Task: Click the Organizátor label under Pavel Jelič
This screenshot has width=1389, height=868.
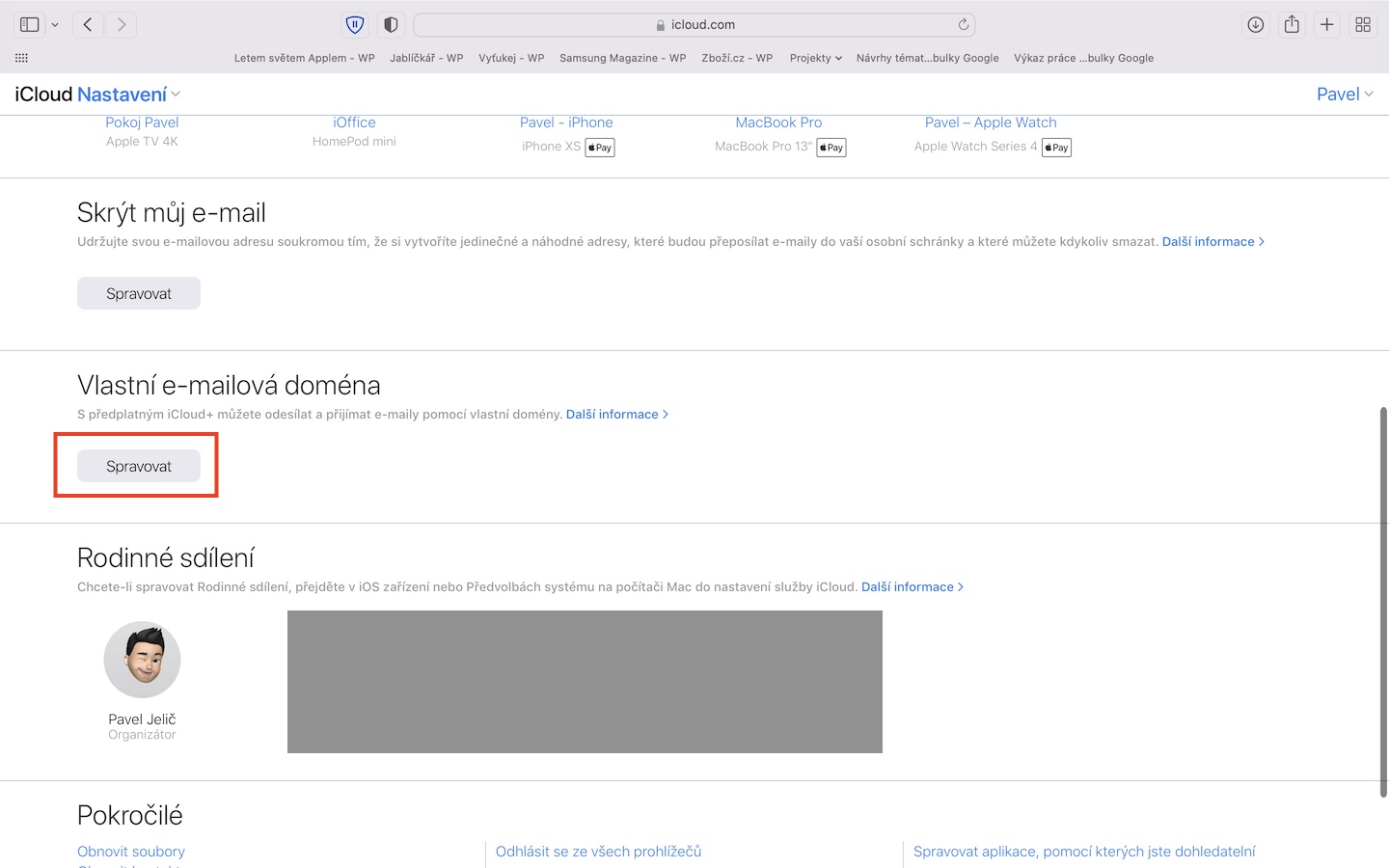Action: coord(142,735)
